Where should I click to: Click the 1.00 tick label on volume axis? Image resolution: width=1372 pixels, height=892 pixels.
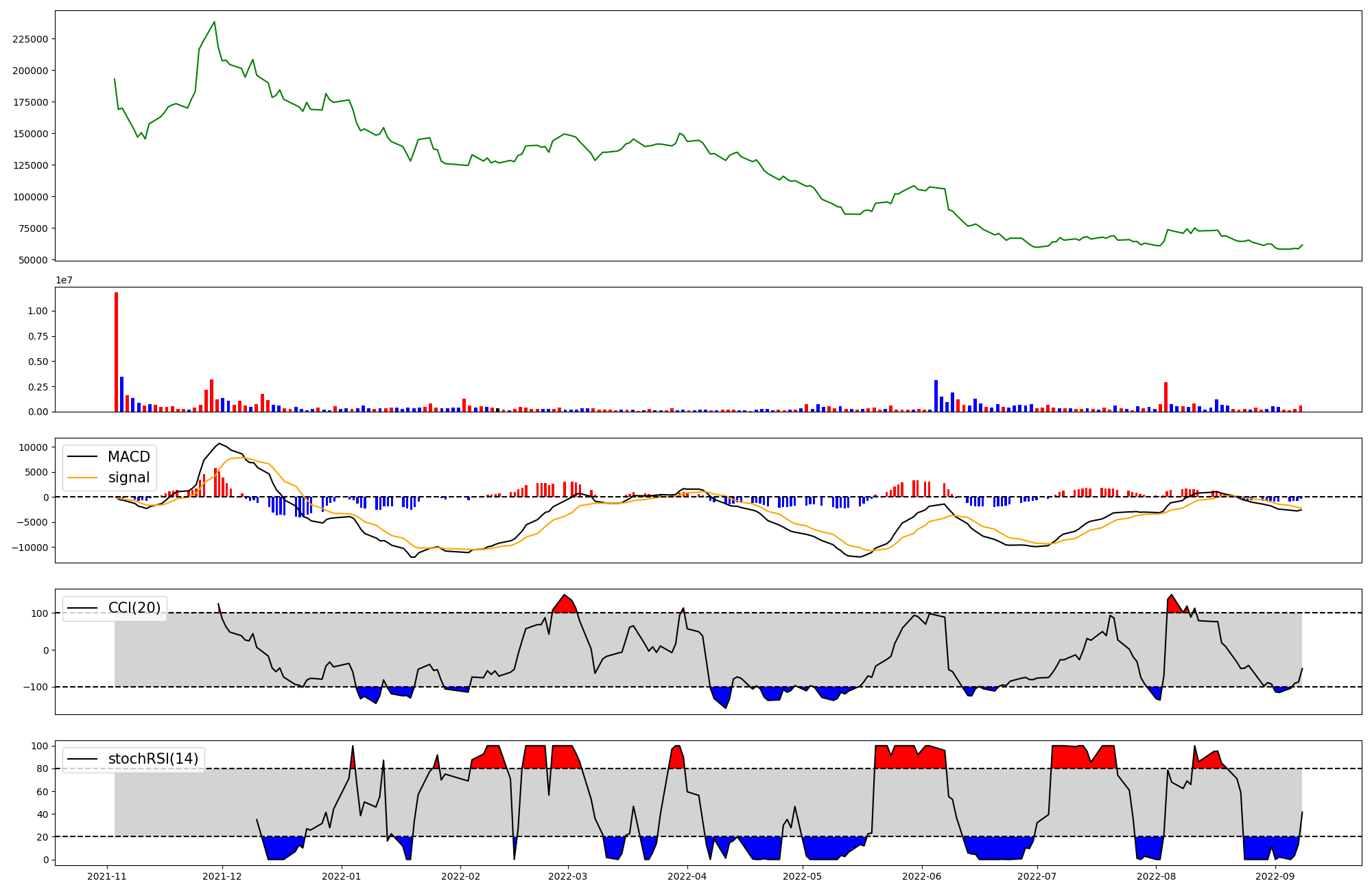click(x=38, y=312)
